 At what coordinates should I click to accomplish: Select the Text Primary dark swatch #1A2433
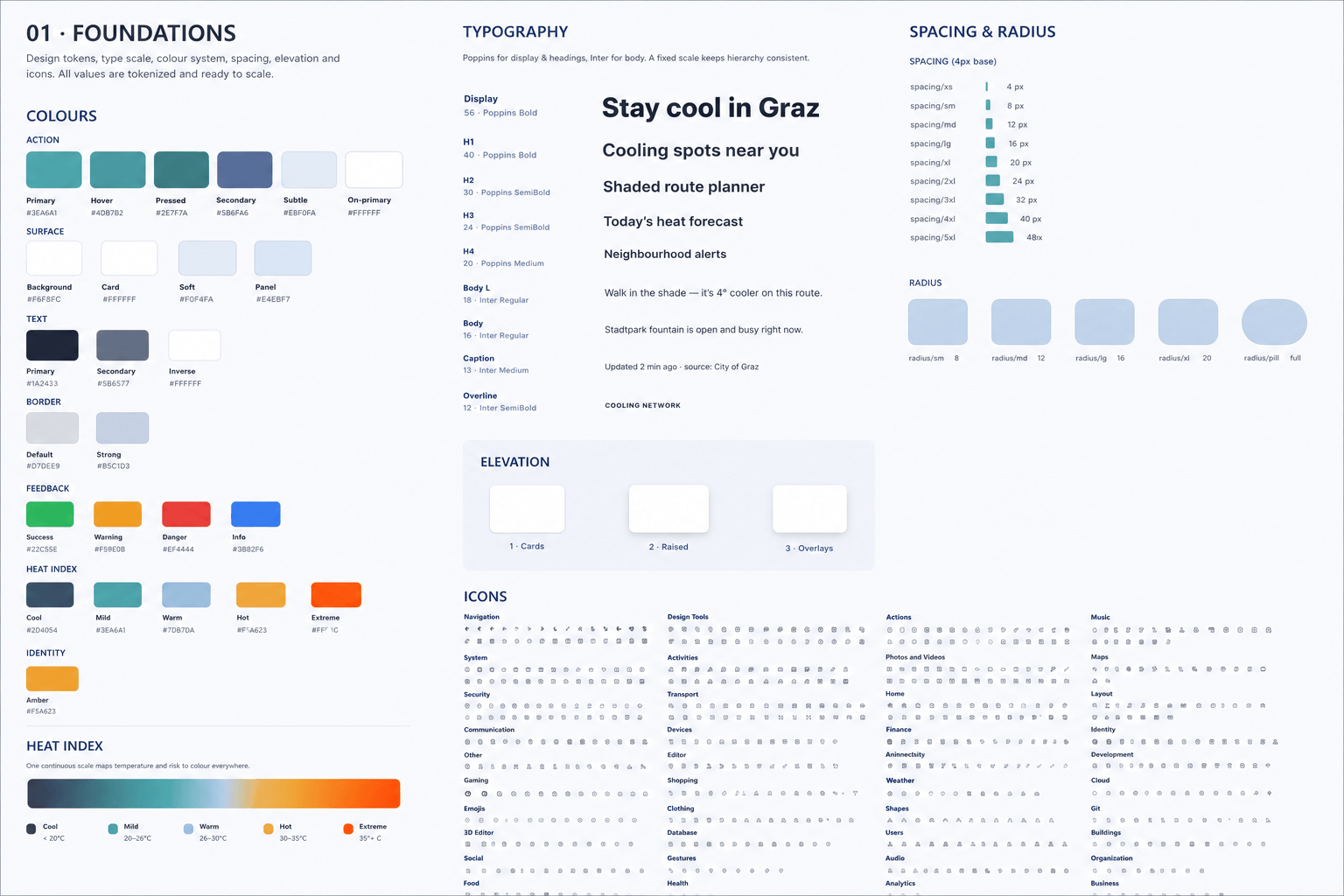(52, 346)
